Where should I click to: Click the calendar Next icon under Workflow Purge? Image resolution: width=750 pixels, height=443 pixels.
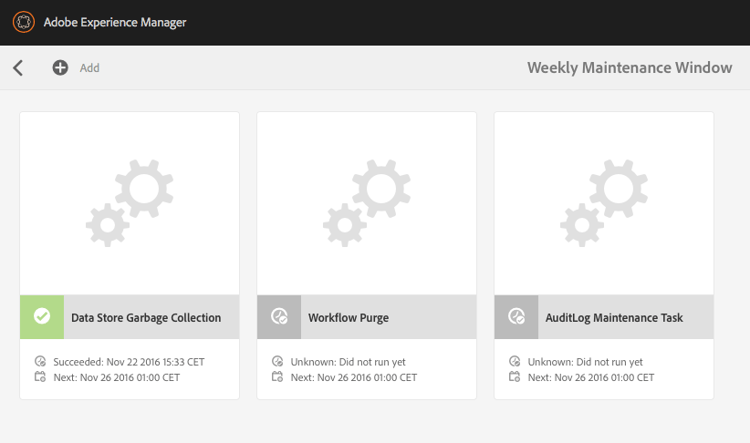[277, 377]
